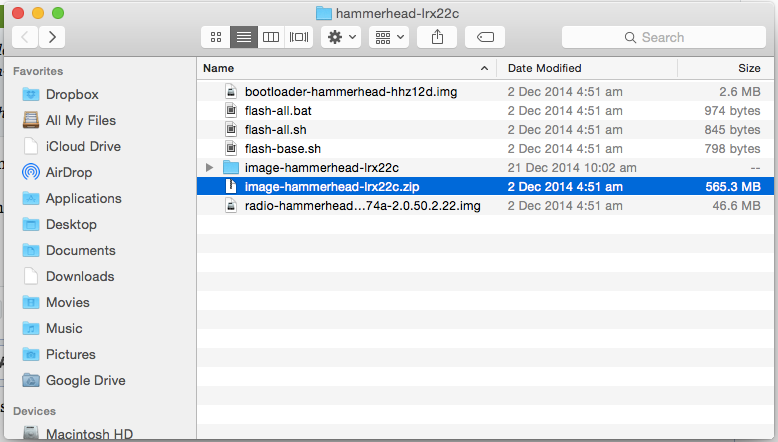Go forward with the right arrow button
778x442 pixels.
(x=51, y=37)
